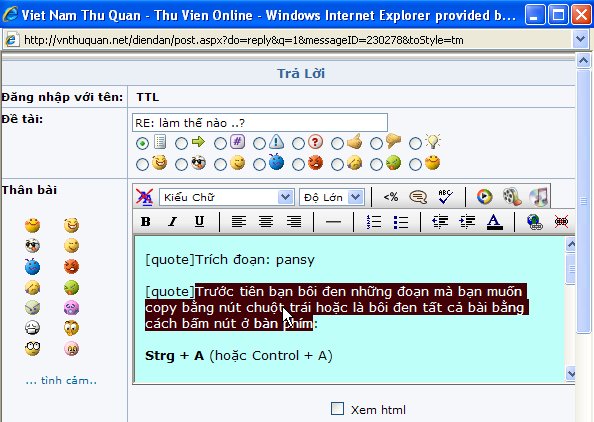Insert hyperlink using globe icon

[535, 222]
